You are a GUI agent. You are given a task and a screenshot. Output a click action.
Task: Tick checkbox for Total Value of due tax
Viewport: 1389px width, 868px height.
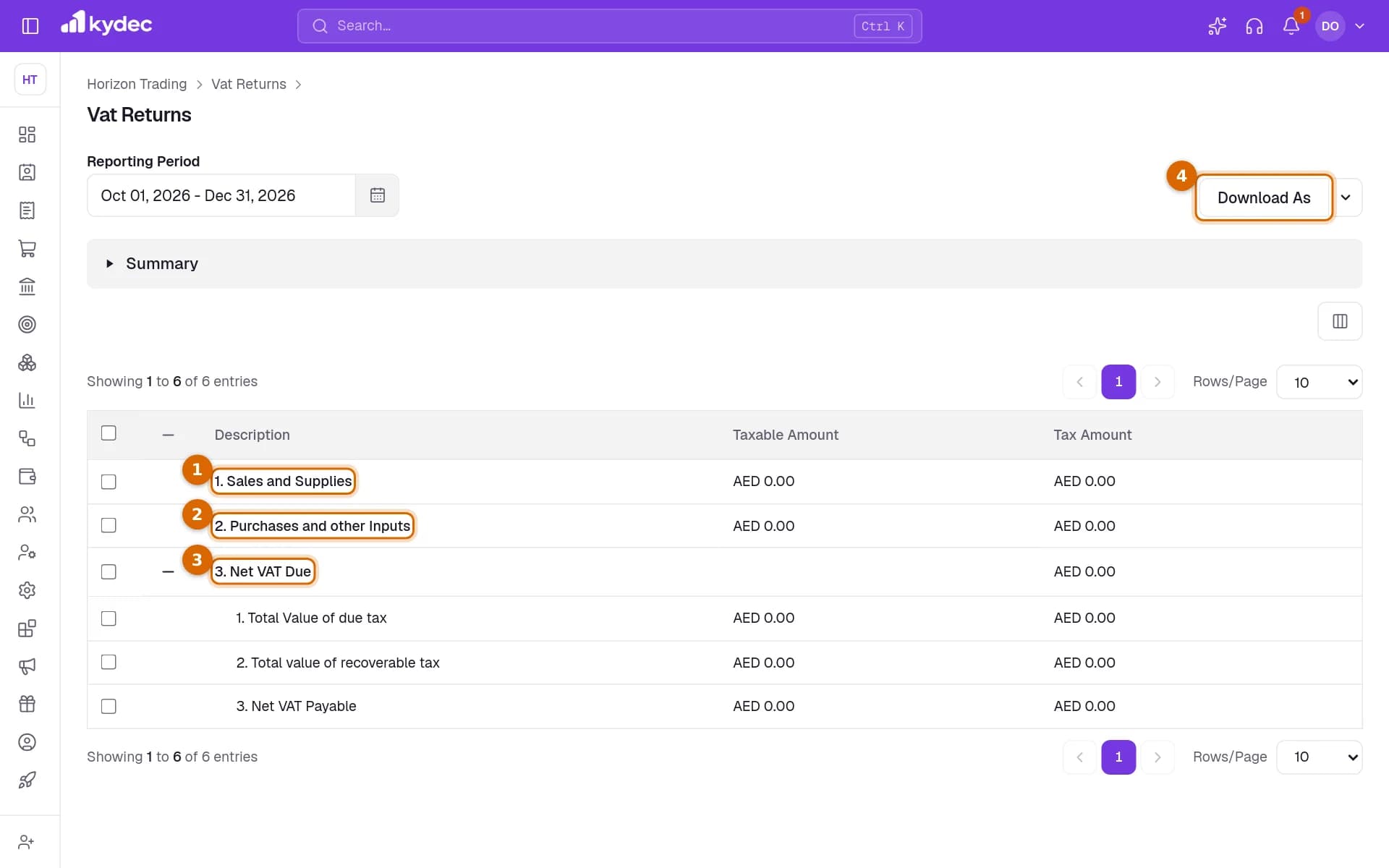tap(109, 618)
